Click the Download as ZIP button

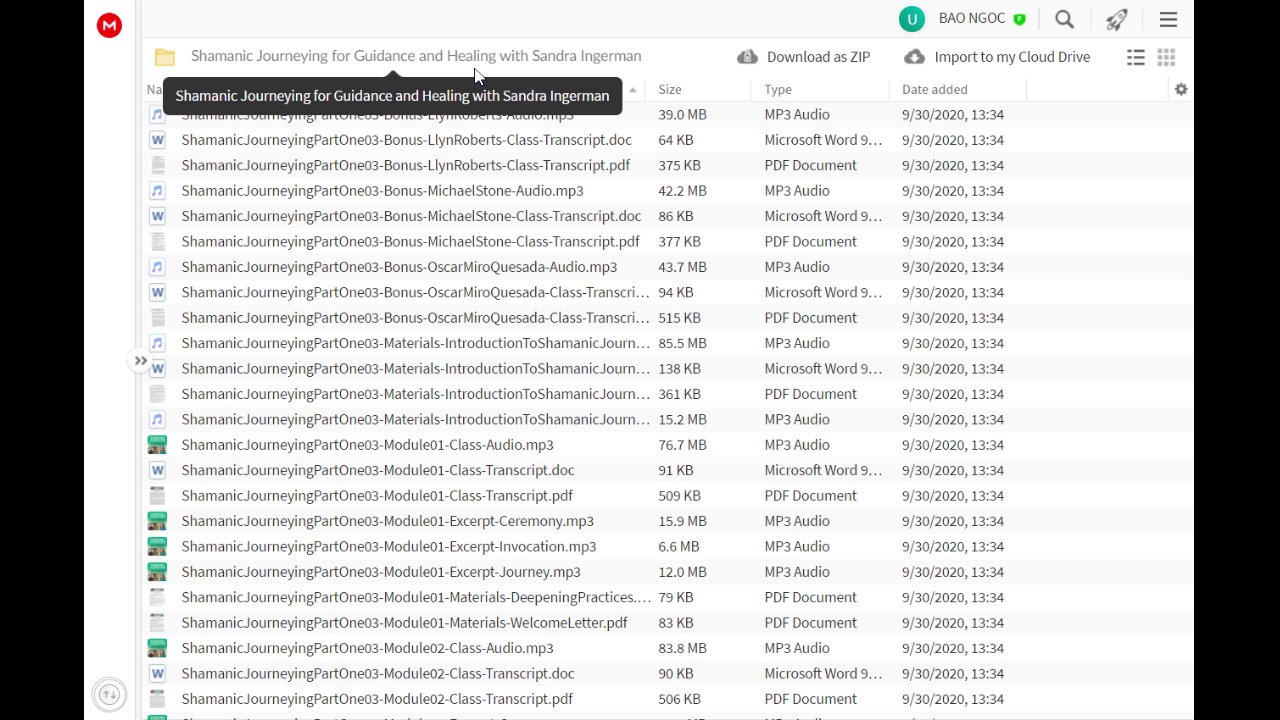point(804,57)
